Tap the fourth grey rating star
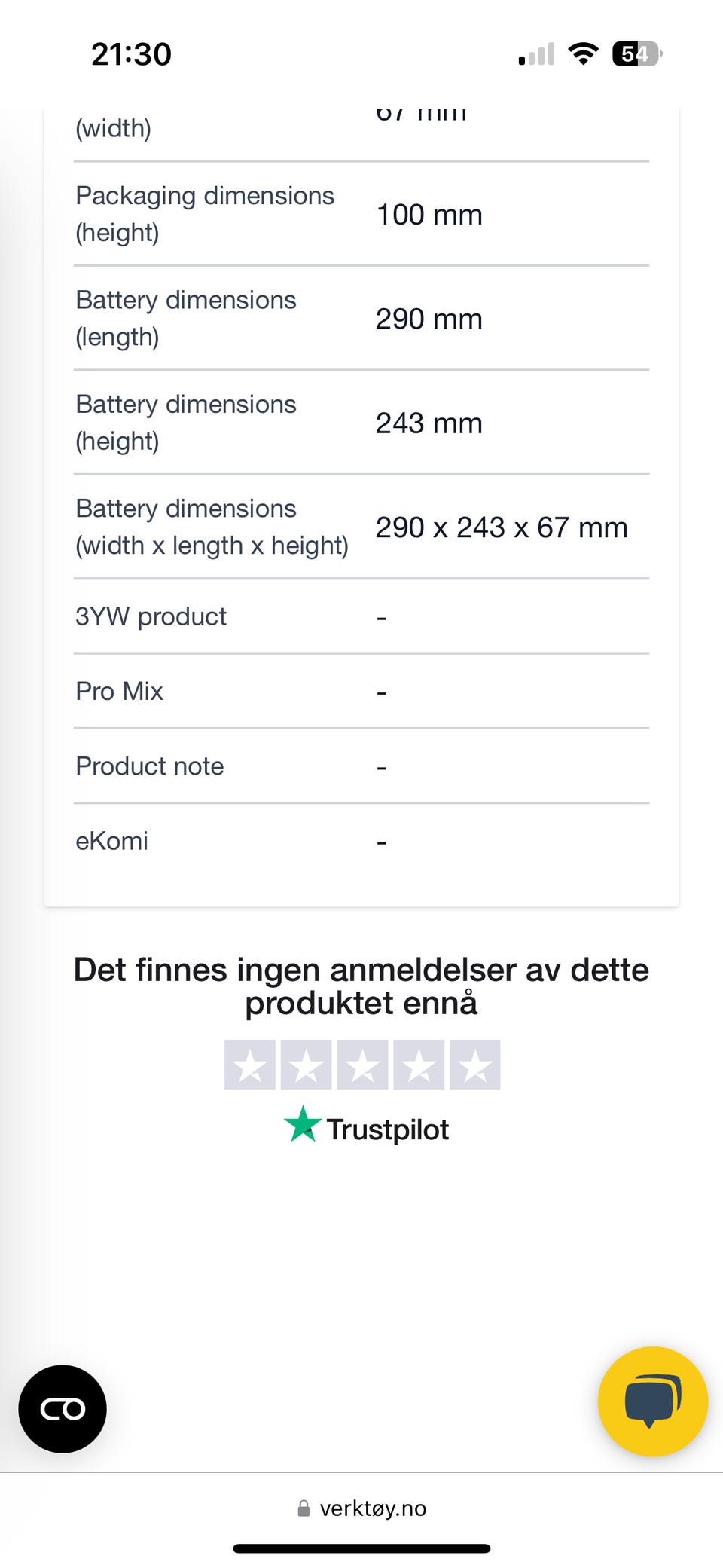The height and width of the screenshot is (1568, 723). (419, 1065)
